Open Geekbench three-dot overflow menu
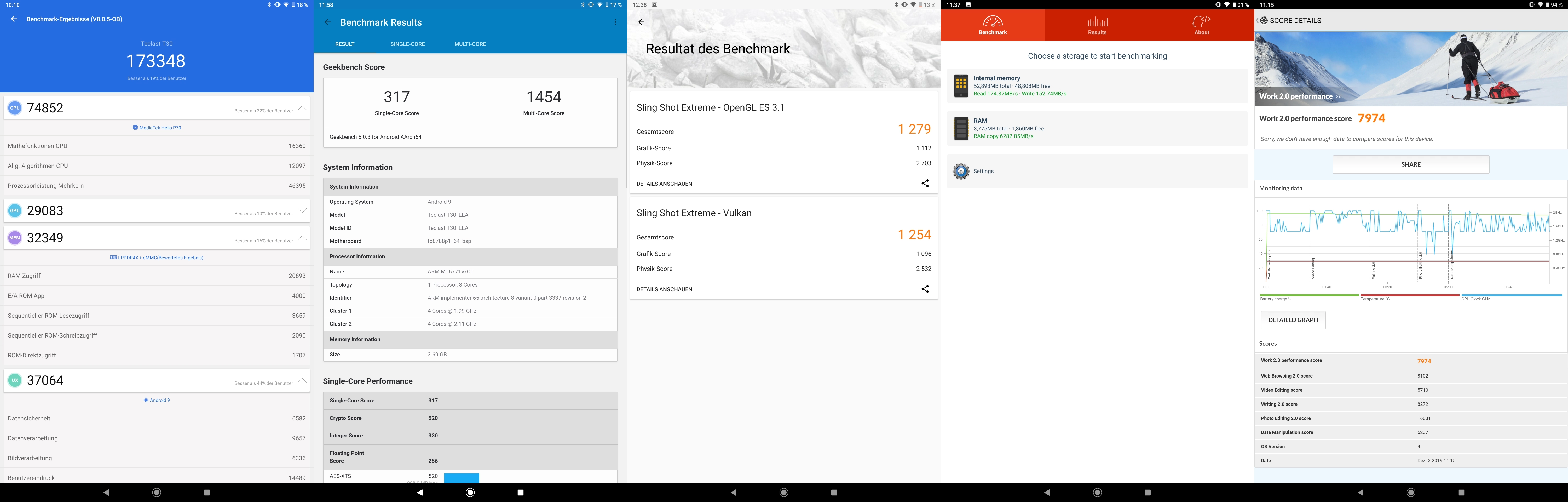The image size is (1568, 502). point(615,22)
